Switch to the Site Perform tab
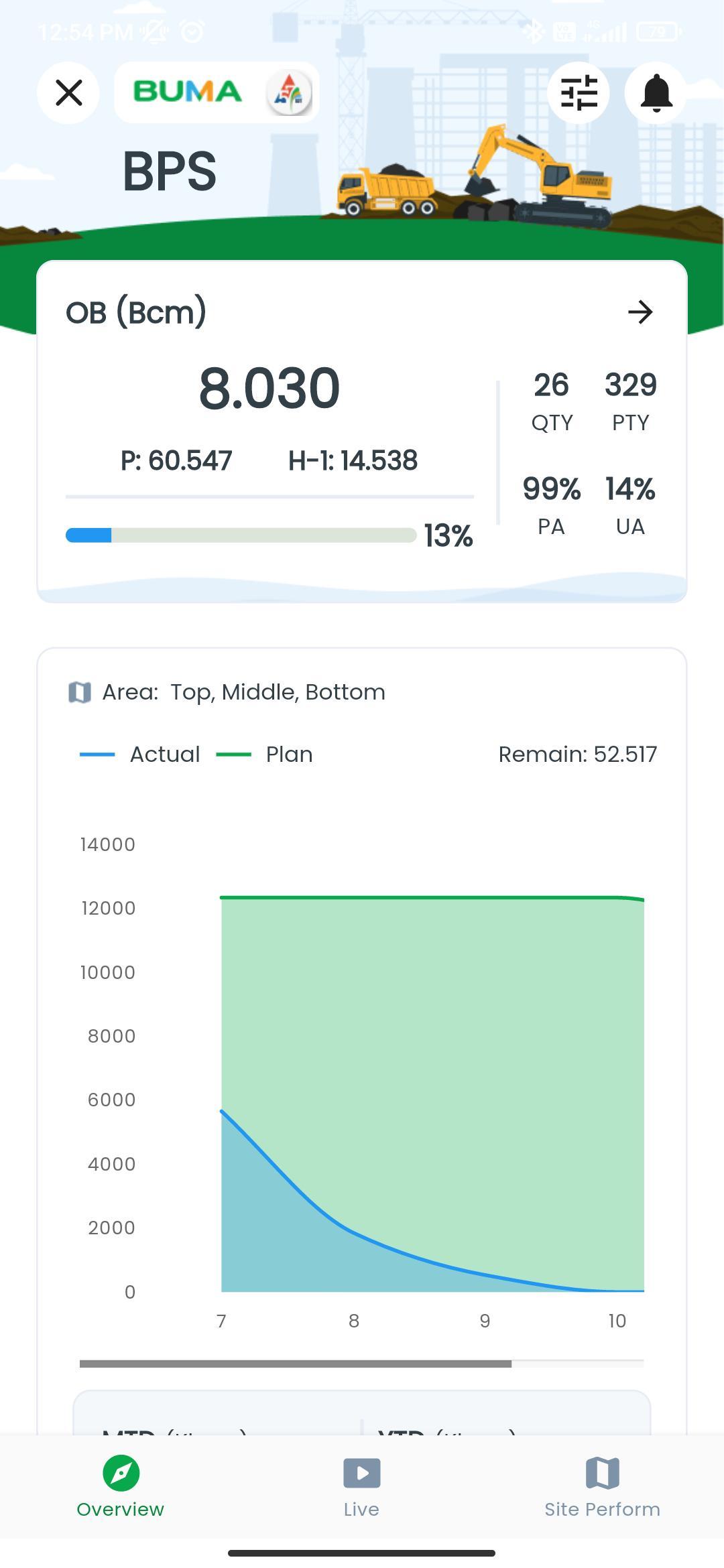The image size is (724, 1568). (602, 1486)
